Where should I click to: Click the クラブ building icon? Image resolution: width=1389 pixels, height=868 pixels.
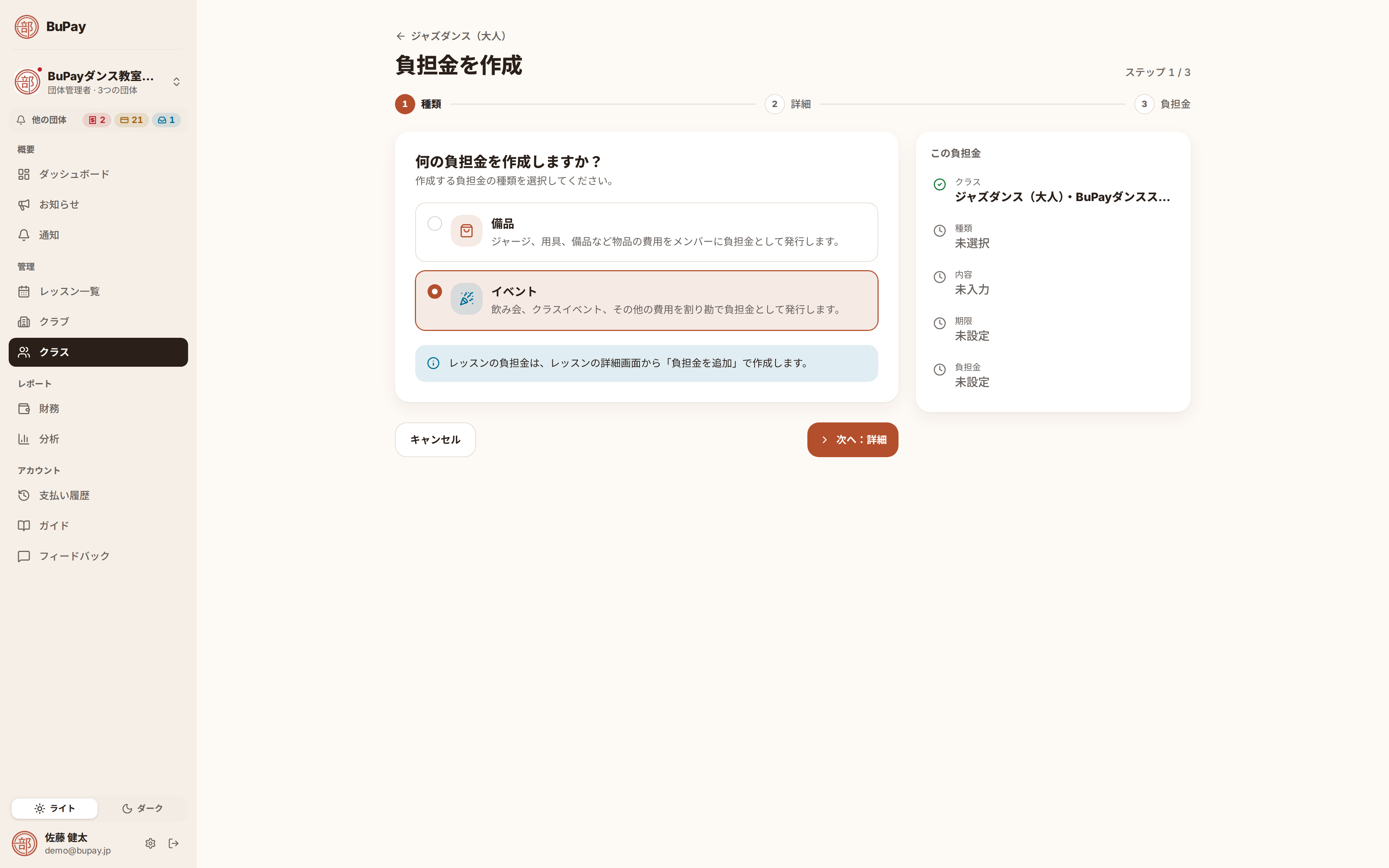pyautogui.click(x=24, y=322)
